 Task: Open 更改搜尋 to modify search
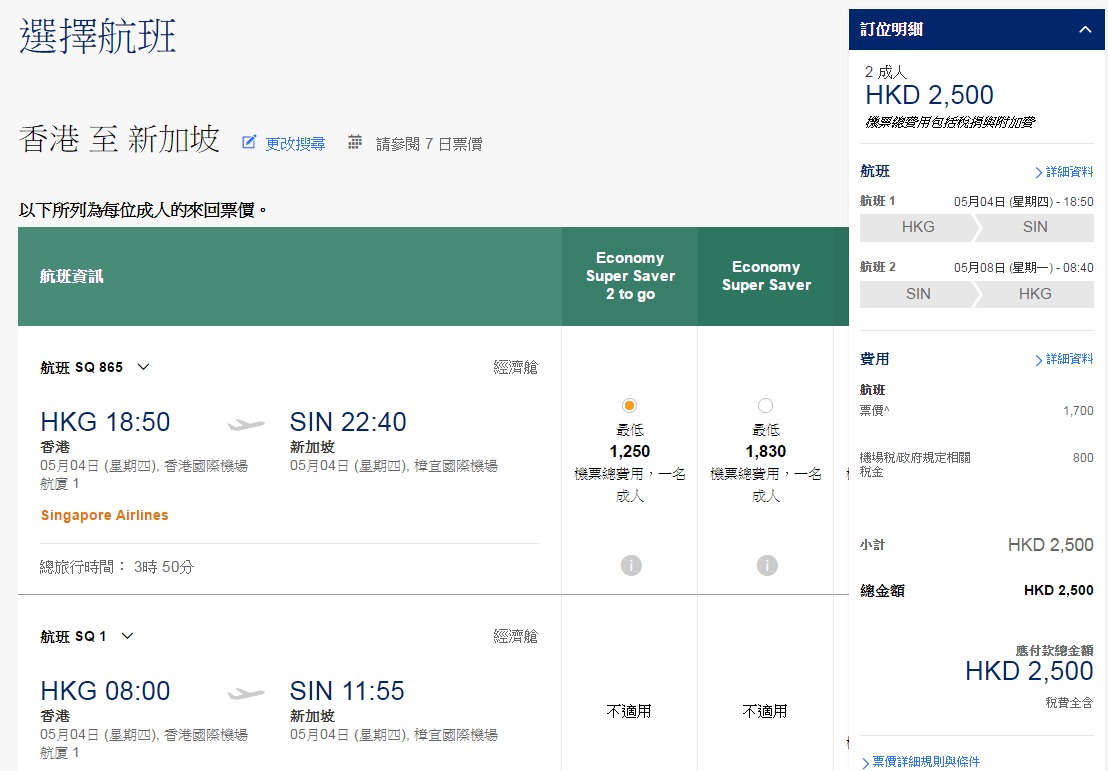click(x=295, y=144)
